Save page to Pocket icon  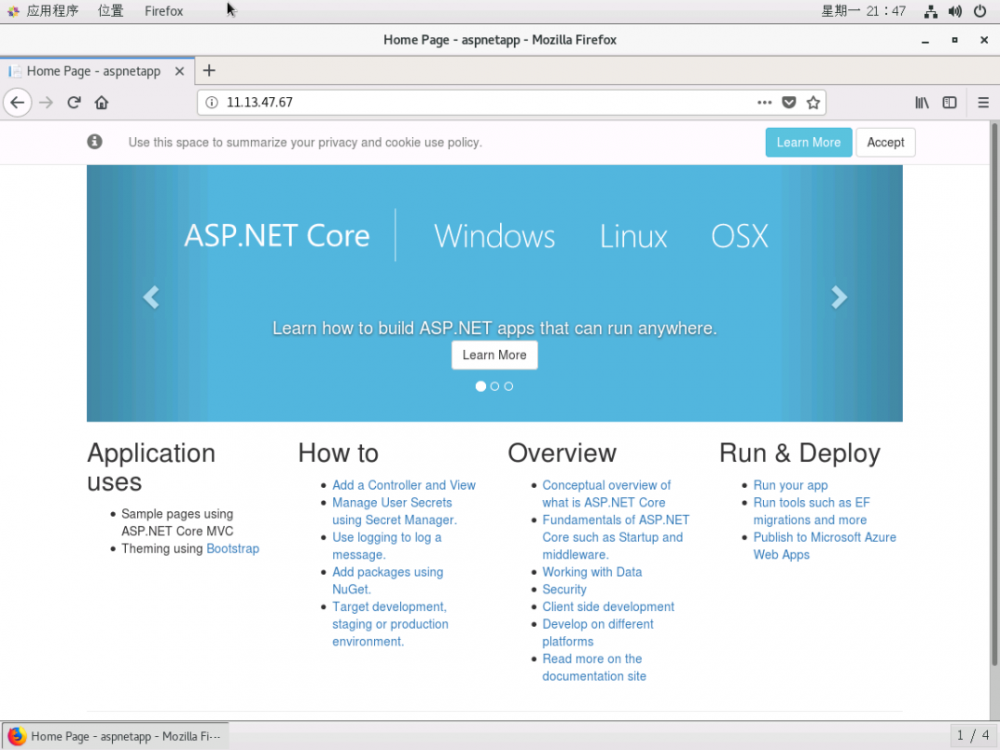point(789,103)
